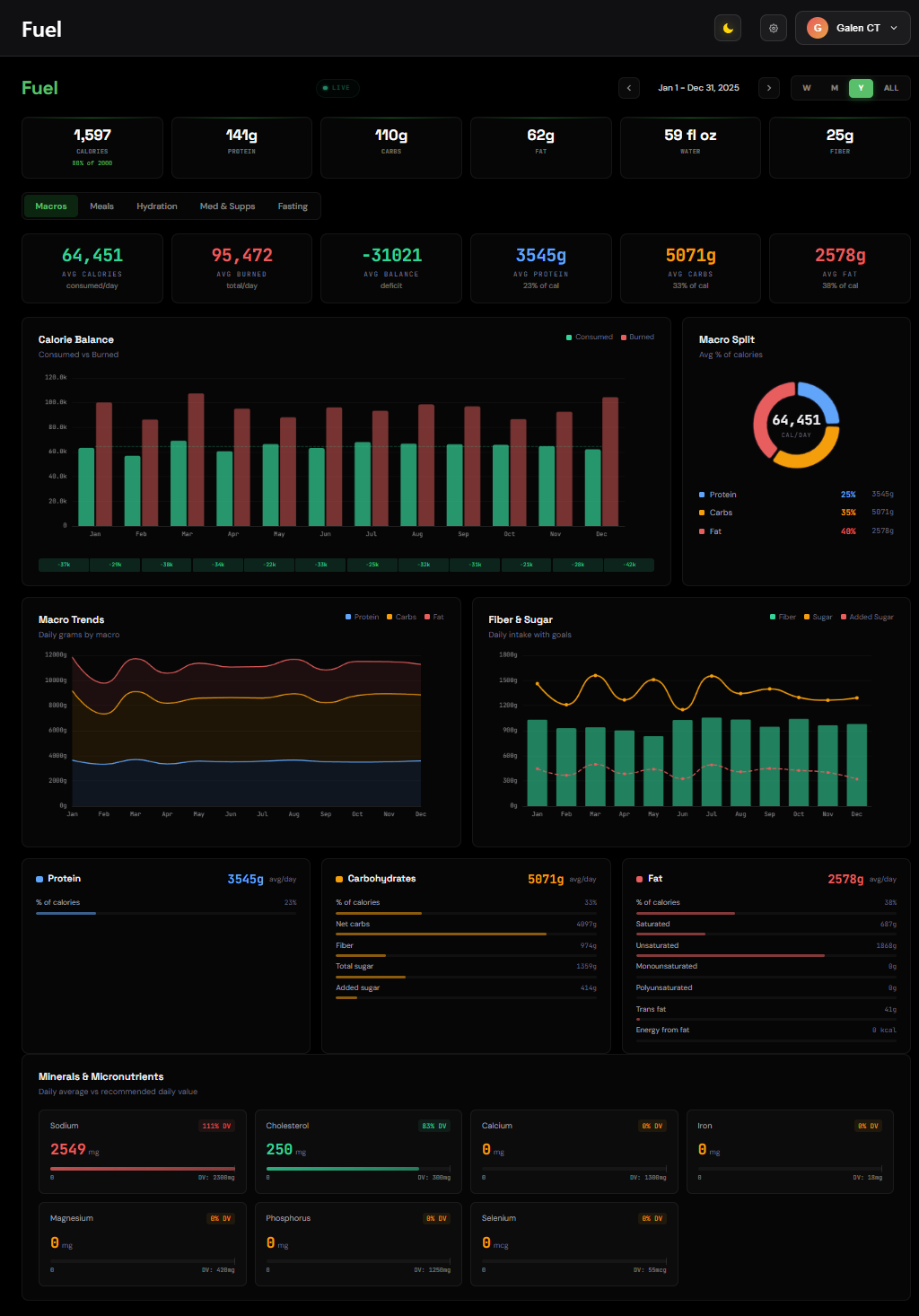The width and height of the screenshot is (919, 1316).
Task: Select the ALL range toggle
Action: [x=891, y=88]
